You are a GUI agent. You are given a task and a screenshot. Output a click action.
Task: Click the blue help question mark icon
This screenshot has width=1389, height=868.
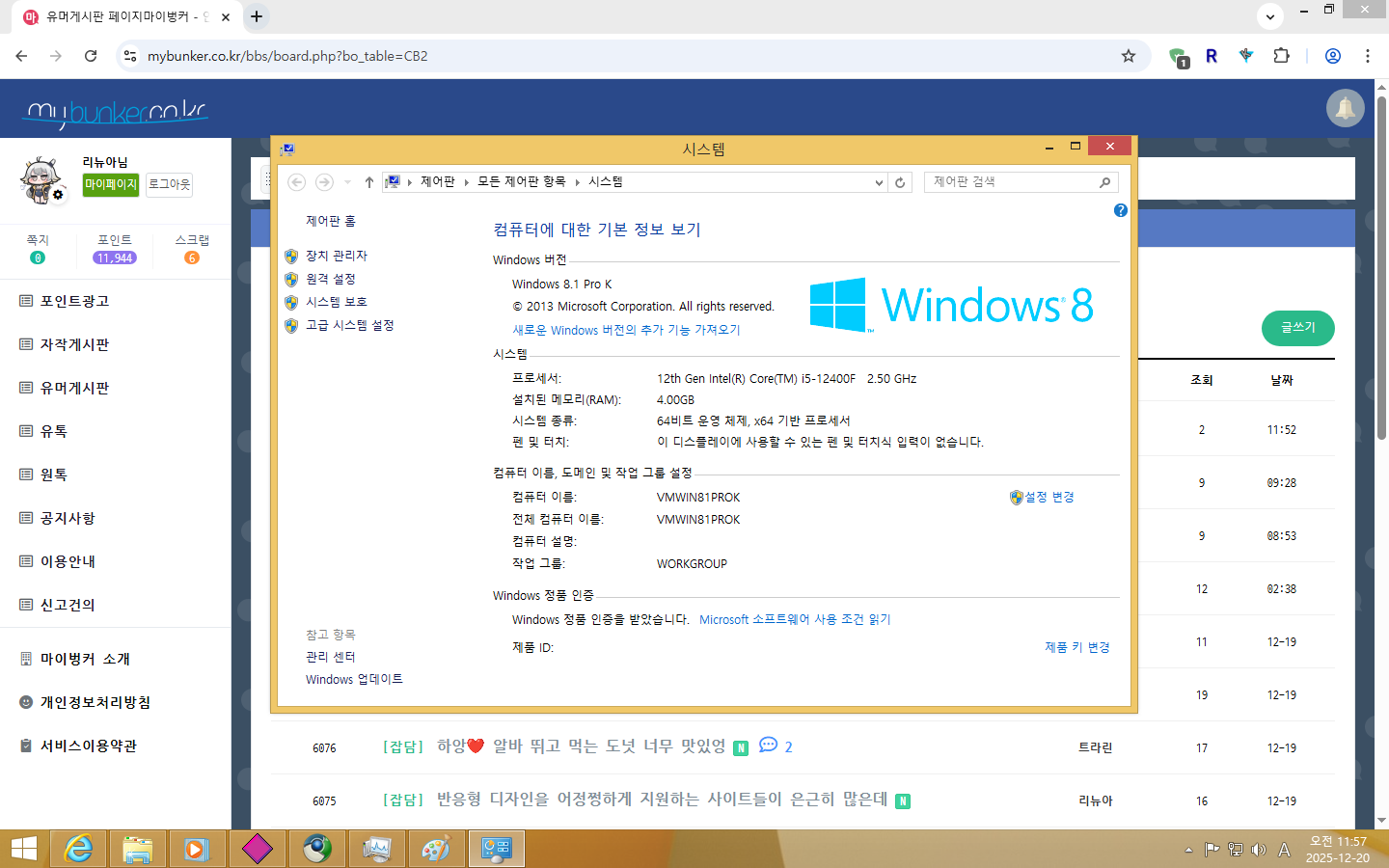tap(1120, 210)
